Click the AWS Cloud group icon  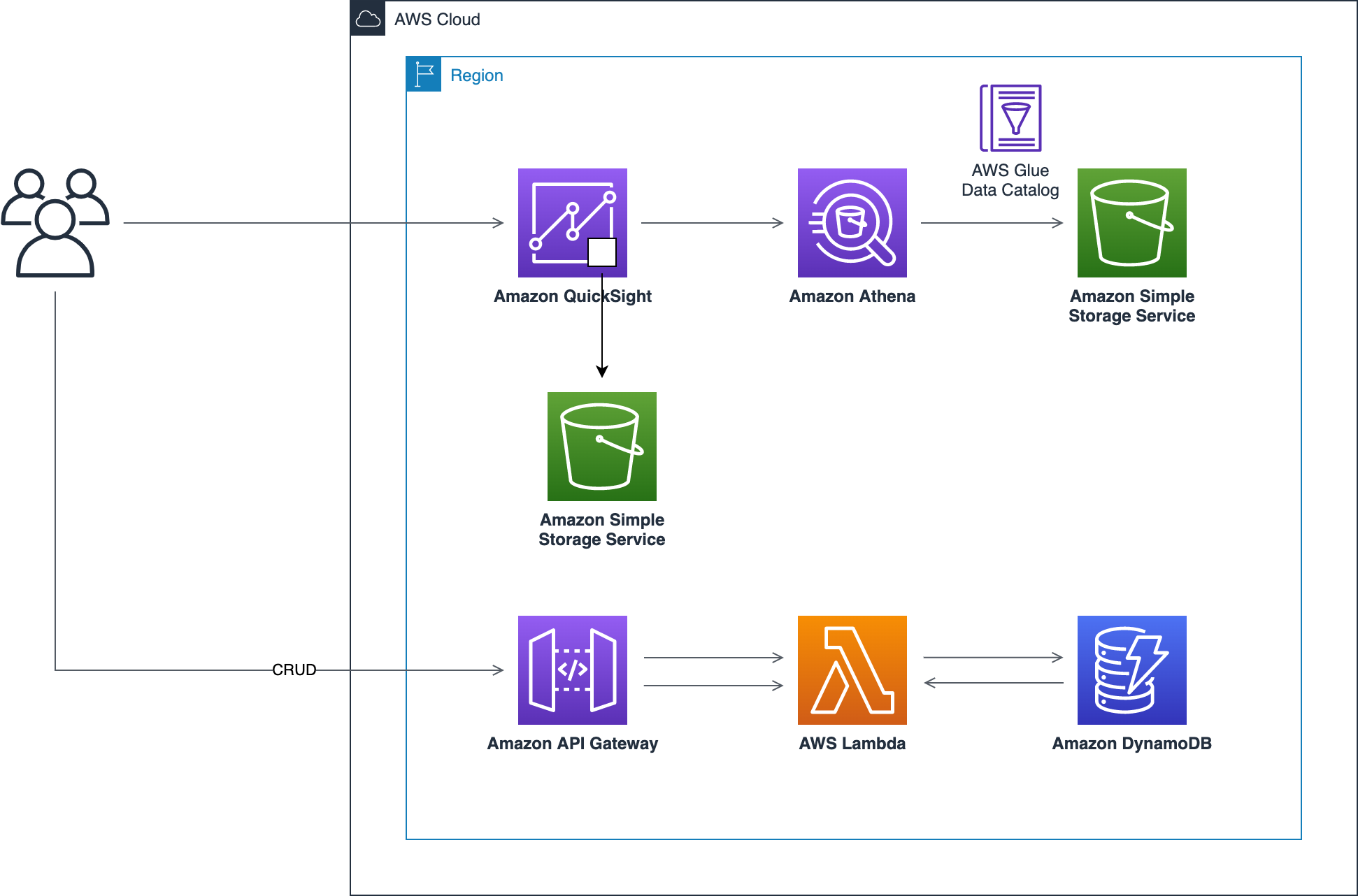(x=368, y=18)
